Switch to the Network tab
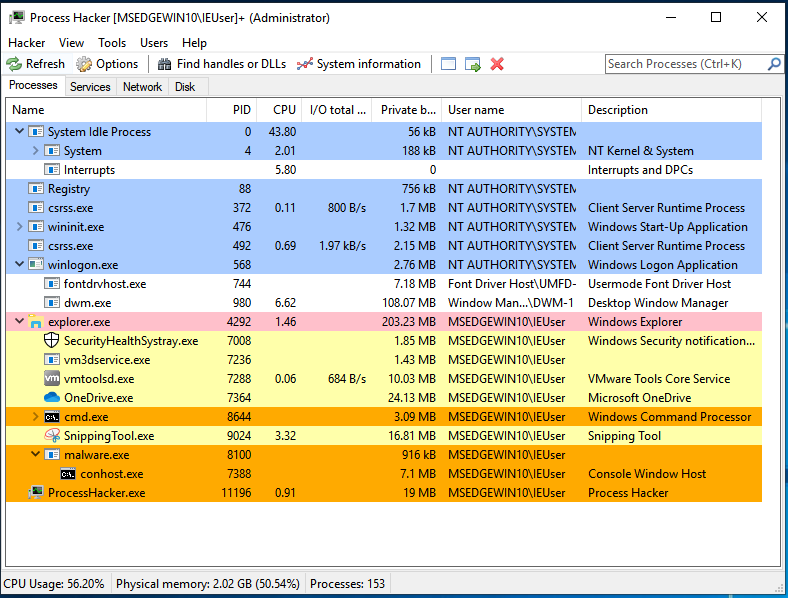Viewport: 788px width, 598px height. click(143, 87)
